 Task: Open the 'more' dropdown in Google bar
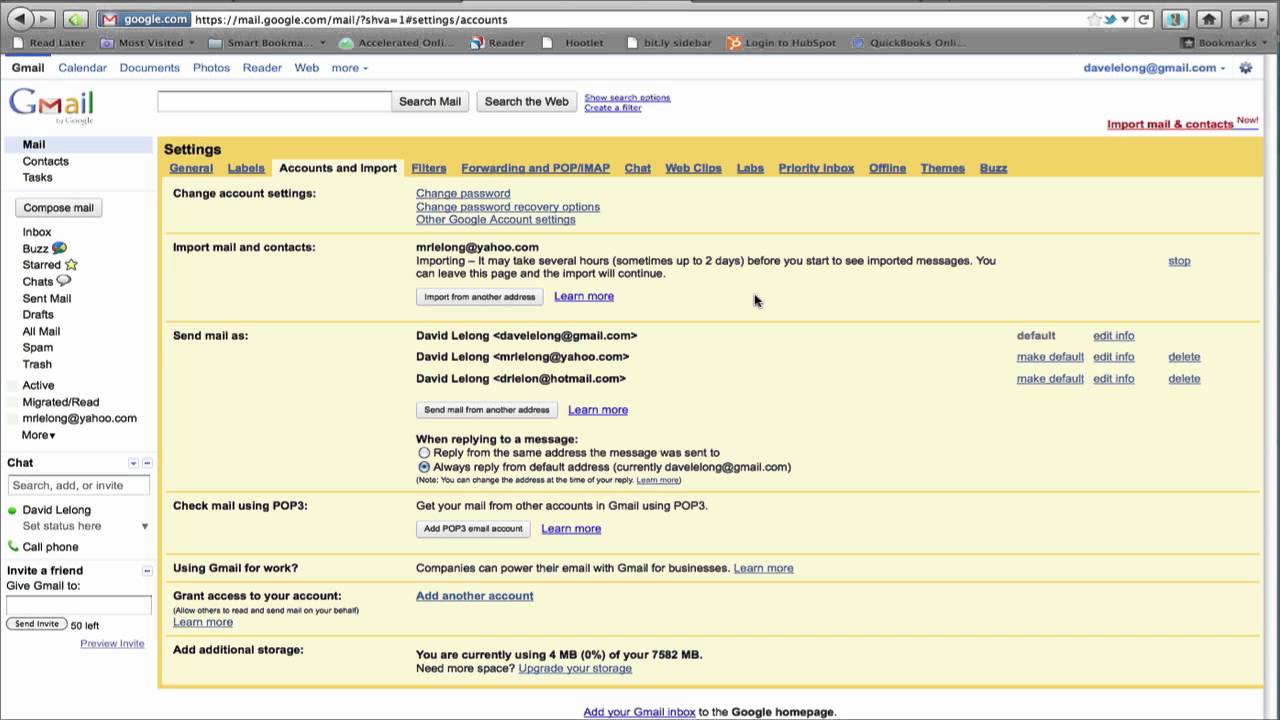pos(350,68)
